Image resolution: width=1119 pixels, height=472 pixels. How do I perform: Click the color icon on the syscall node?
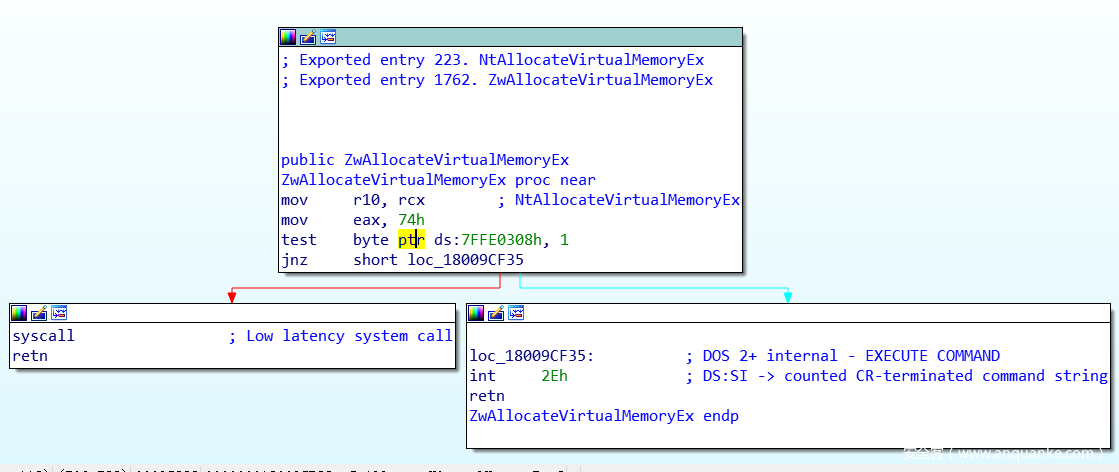[x=19, y=313]
